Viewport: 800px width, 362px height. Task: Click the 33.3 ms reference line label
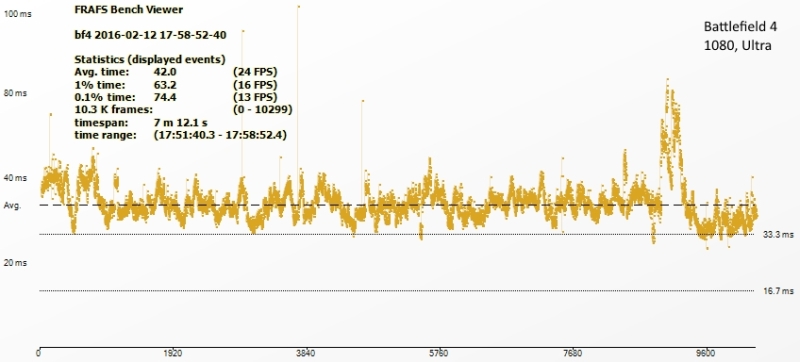pyautogui.click(x=779, y=235)
